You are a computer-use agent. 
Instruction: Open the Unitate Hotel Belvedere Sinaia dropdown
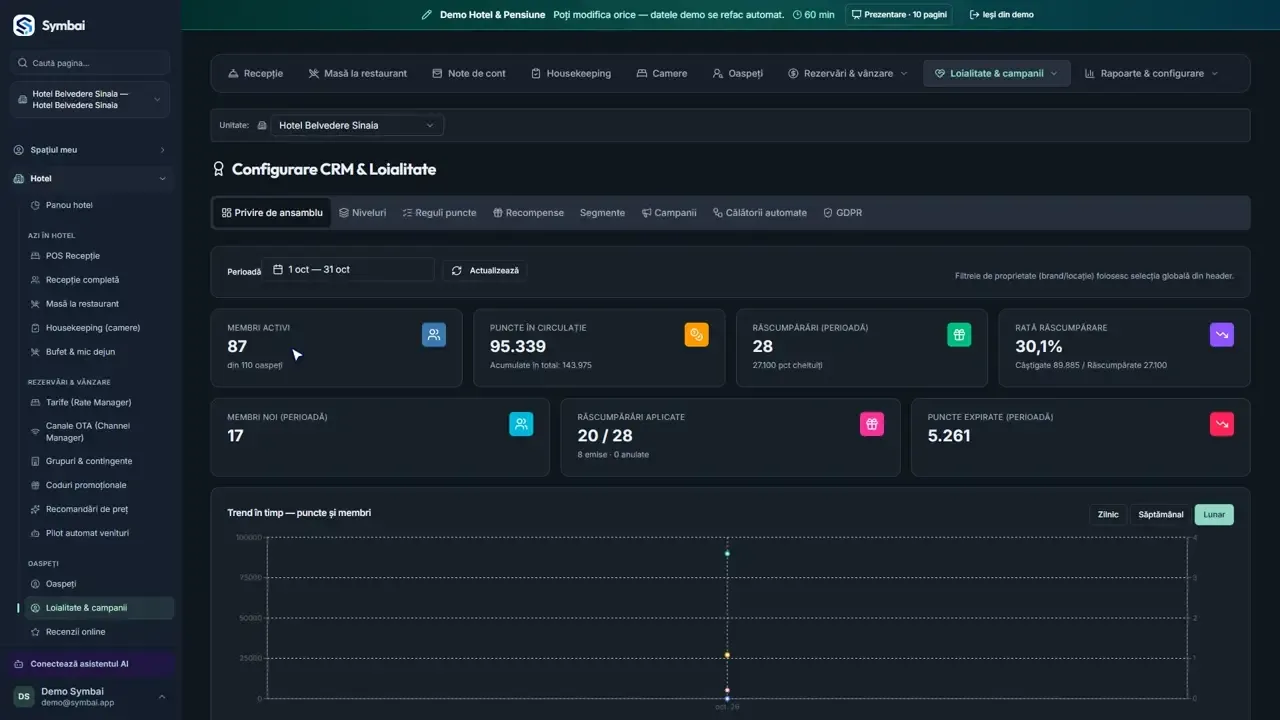pos(357,125)
